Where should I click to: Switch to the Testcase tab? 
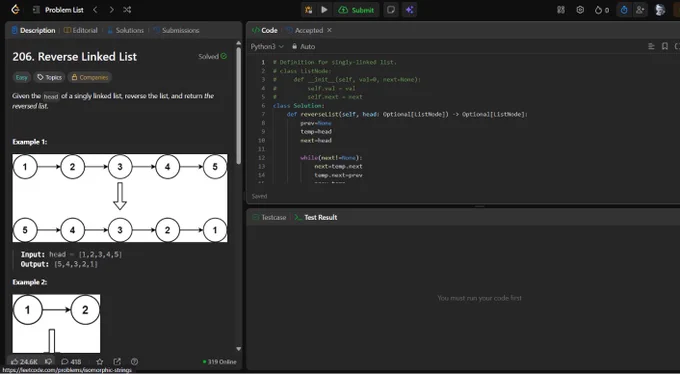click(269, 217)
